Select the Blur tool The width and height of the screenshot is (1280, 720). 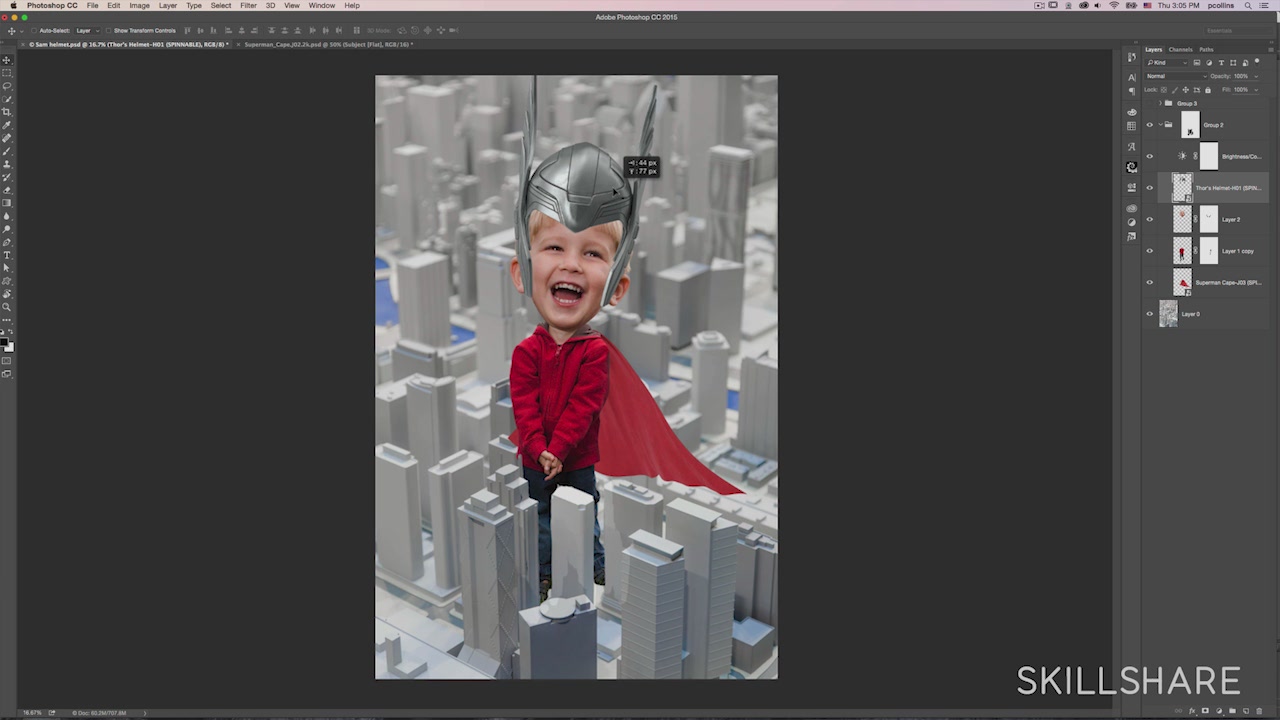click(x=7, y=216)
